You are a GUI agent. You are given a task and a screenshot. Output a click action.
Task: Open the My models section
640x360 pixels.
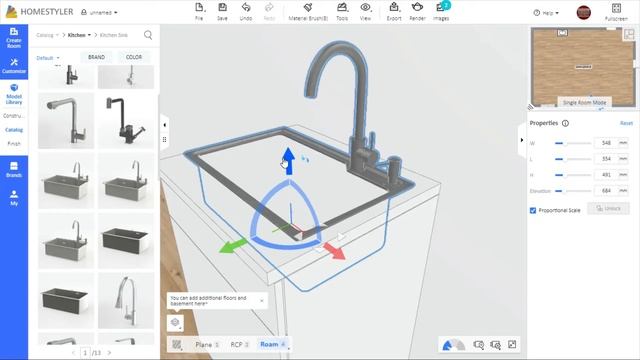(x=14, y=198)
